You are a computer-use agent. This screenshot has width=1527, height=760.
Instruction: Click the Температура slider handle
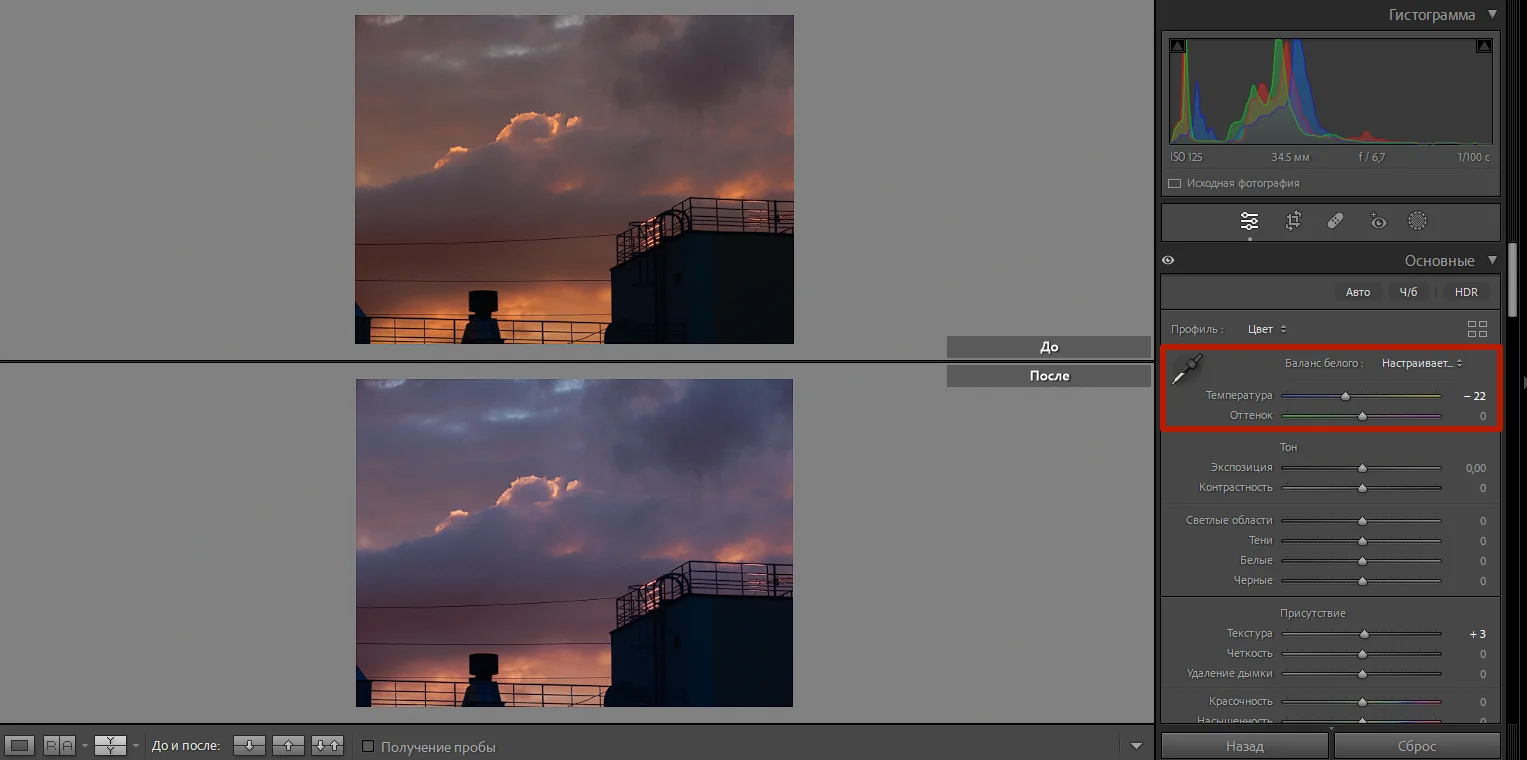tap(1345, 396)
